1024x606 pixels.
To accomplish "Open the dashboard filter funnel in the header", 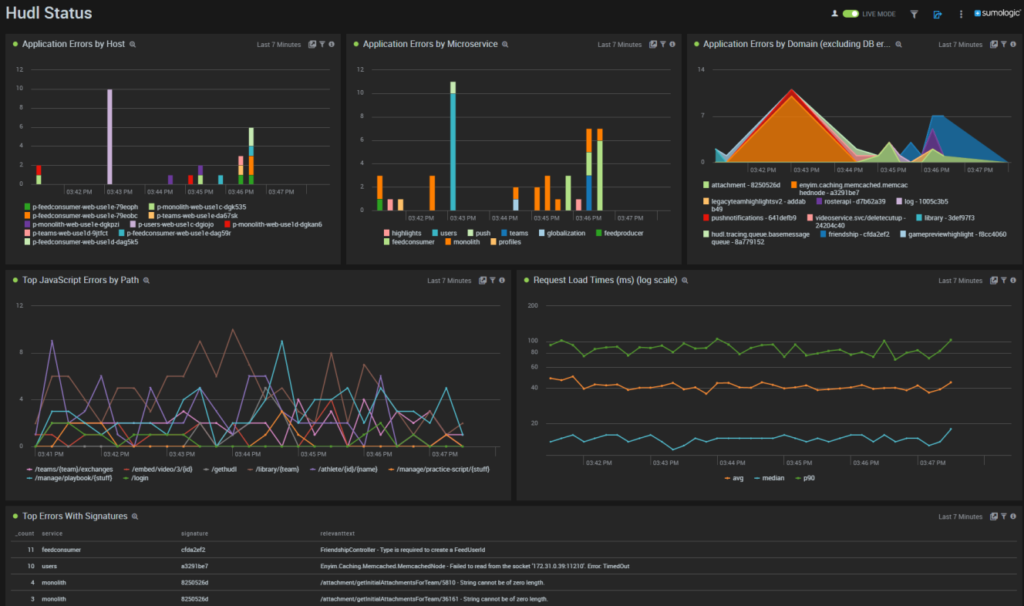I will click(x=914, y=14).
